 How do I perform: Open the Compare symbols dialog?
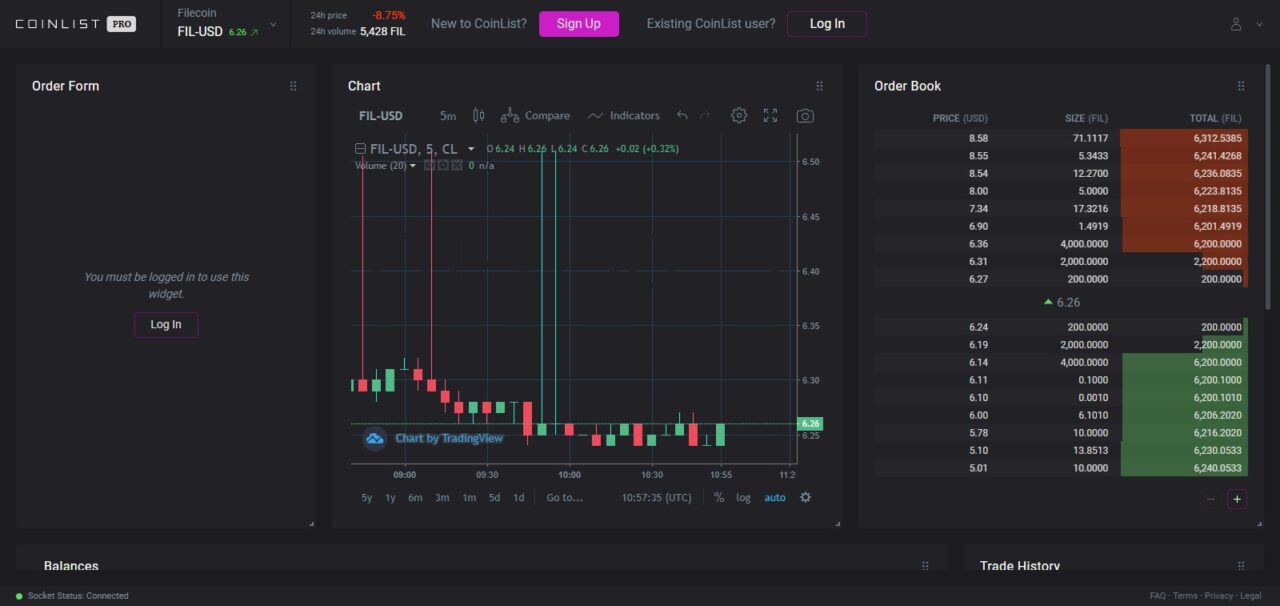[x=535, y=116]
